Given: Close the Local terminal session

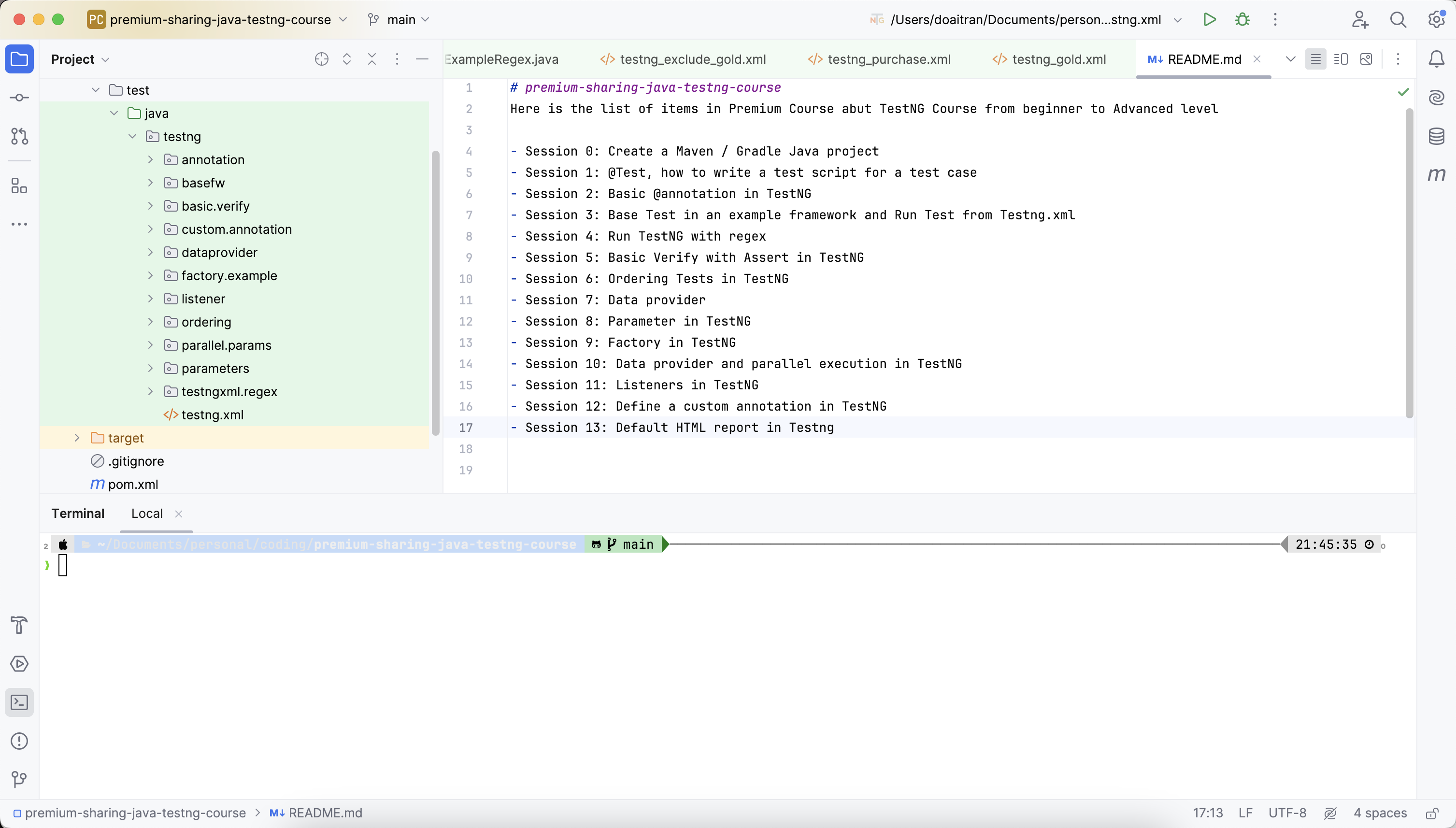Looking at the screenshot, I should coord(179,514).
